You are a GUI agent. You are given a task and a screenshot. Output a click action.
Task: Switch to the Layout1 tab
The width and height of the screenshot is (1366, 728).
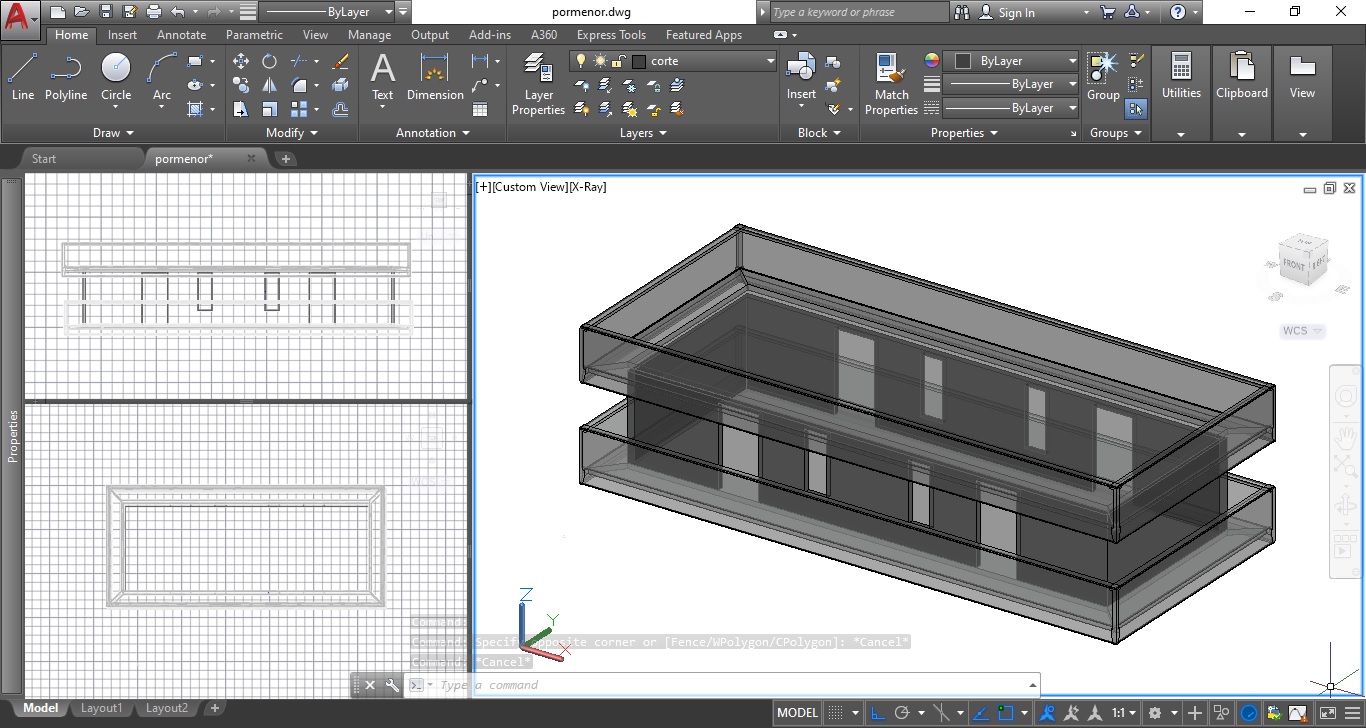[100, 708]
